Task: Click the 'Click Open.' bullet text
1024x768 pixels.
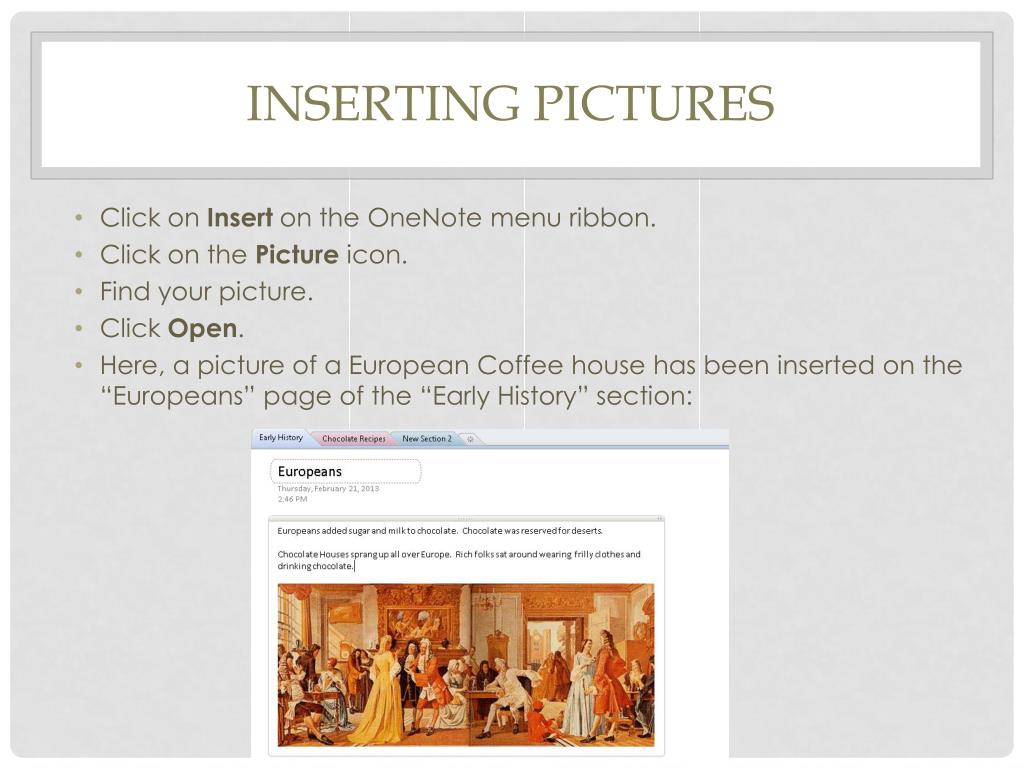Action: [172, 328]
